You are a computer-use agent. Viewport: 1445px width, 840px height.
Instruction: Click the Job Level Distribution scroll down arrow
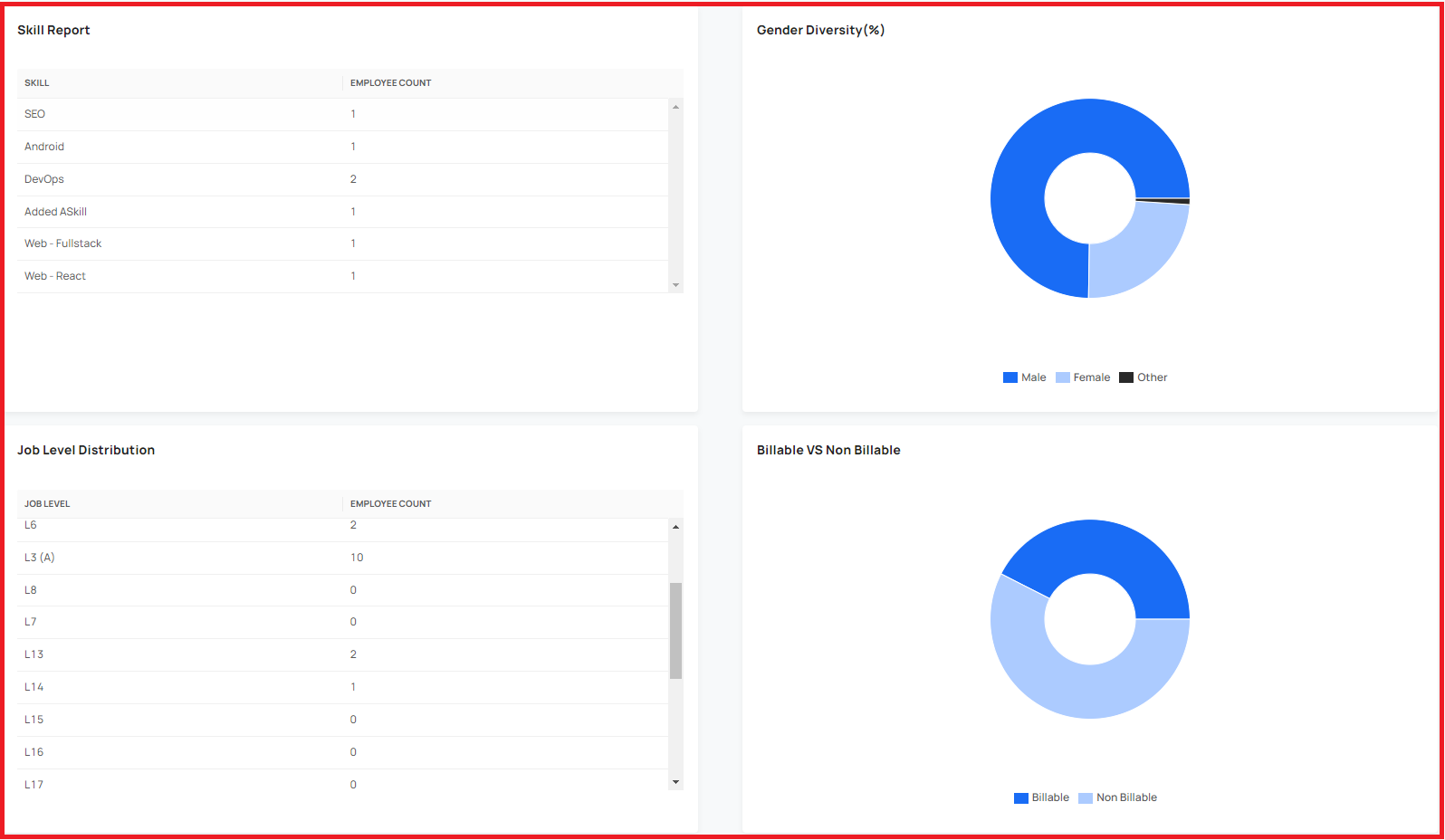pyautogui.click(x=675, y=782)
